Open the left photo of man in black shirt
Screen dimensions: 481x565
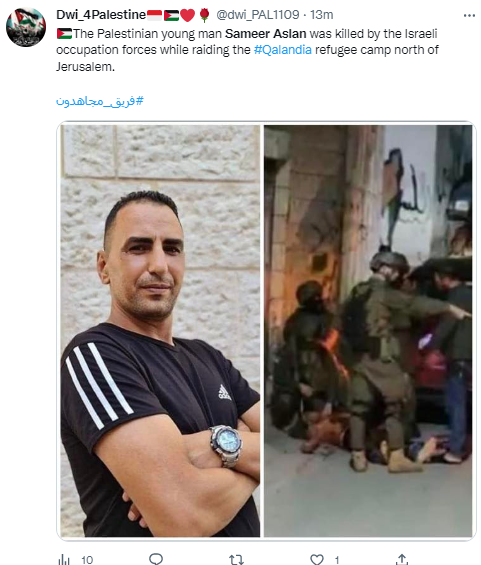click(x=160, y=331)
